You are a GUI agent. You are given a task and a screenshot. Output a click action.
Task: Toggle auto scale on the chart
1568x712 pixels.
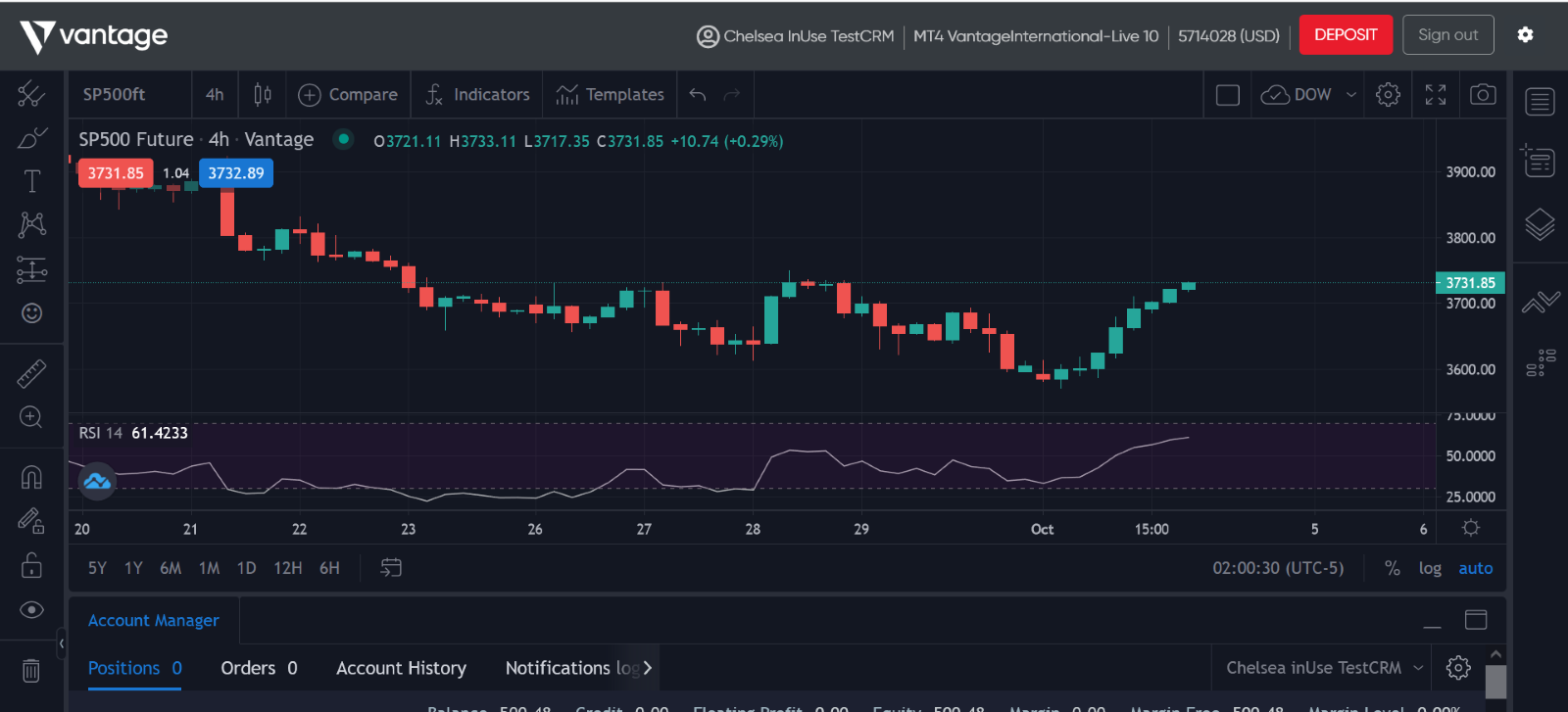[x=1475, y=568]
